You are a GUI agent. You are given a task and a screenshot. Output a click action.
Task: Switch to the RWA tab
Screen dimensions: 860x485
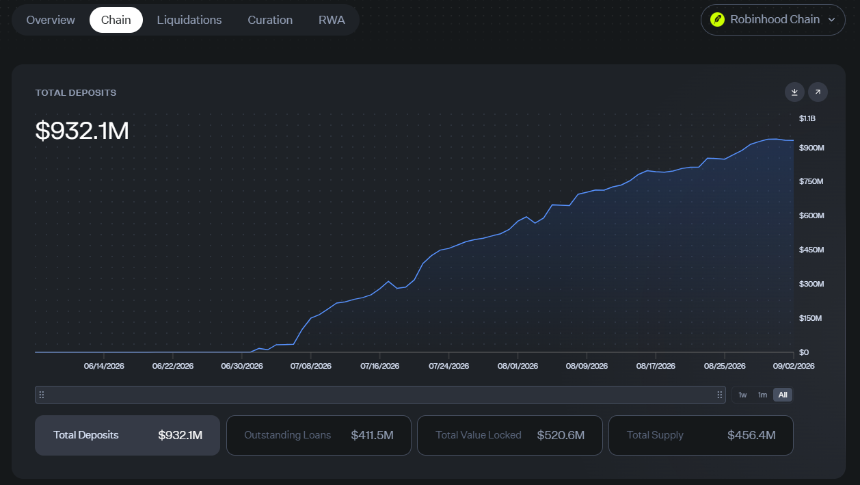tap(331, 20)
